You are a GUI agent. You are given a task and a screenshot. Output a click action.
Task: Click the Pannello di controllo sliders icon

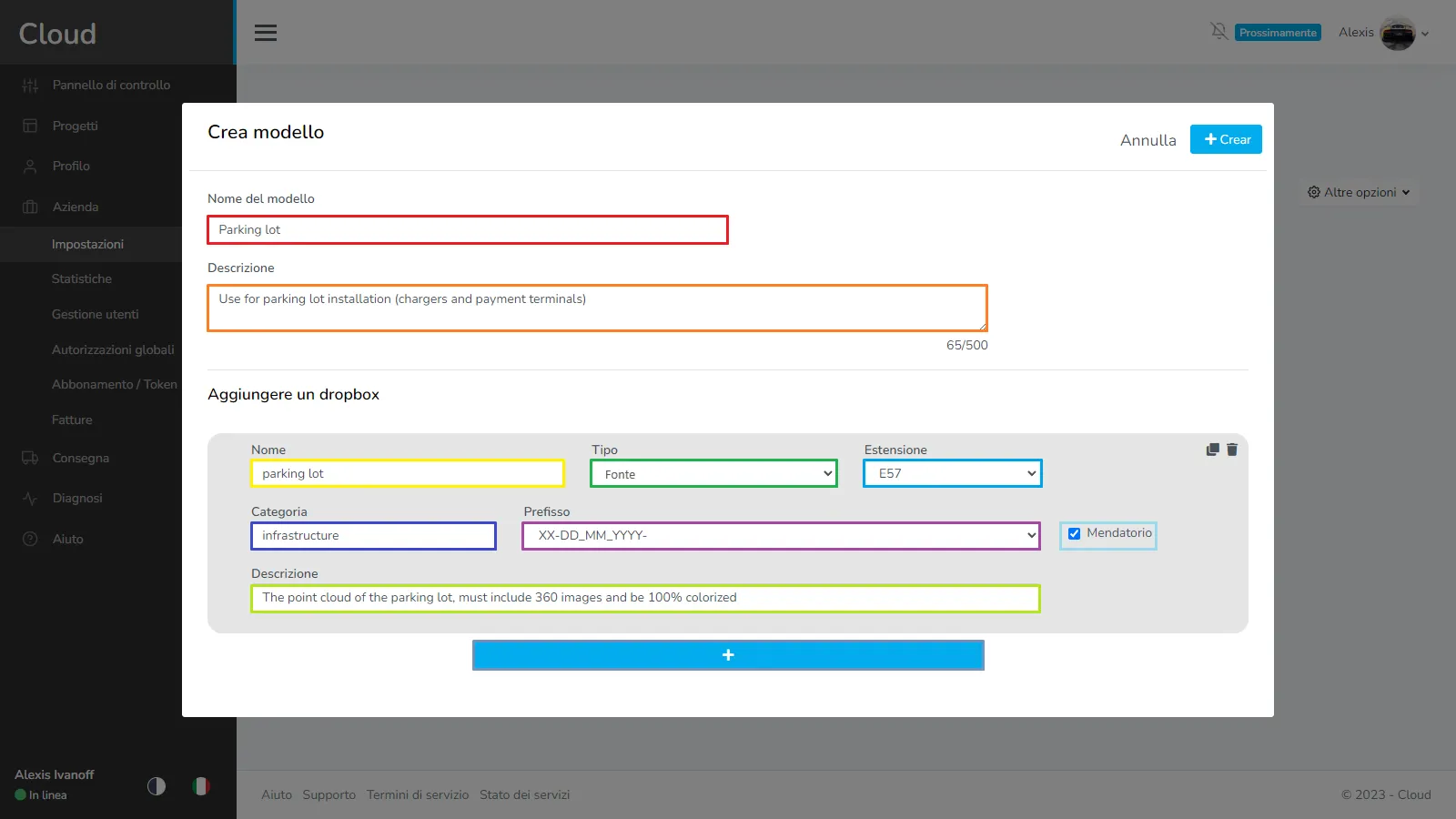30,86
